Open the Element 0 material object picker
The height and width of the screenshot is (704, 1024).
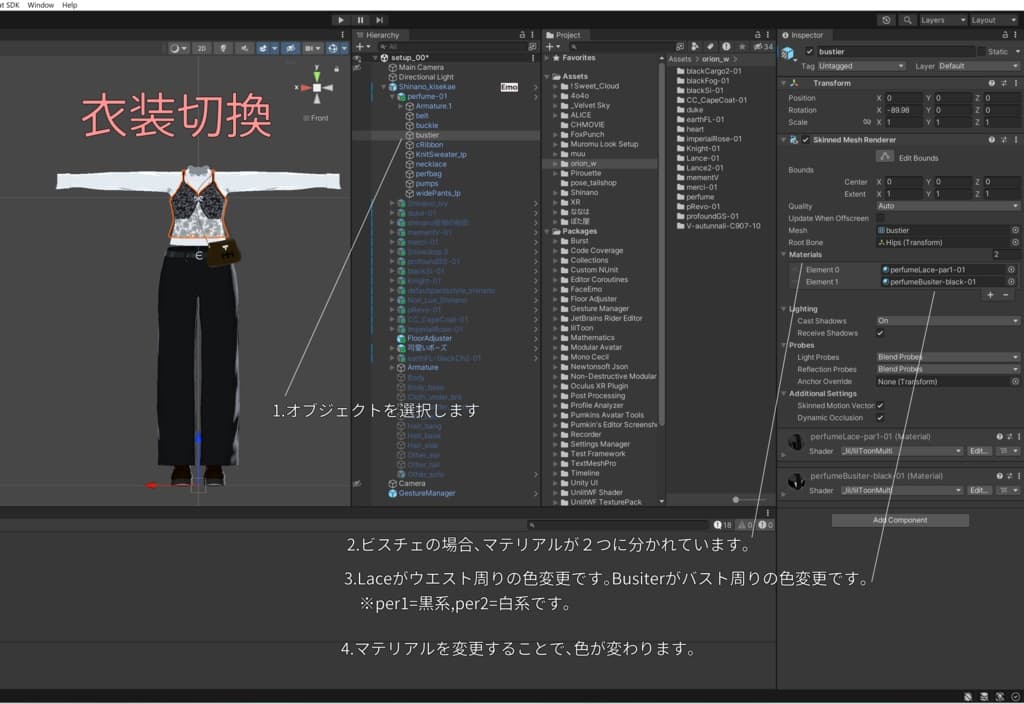(x=1010, y=268)
